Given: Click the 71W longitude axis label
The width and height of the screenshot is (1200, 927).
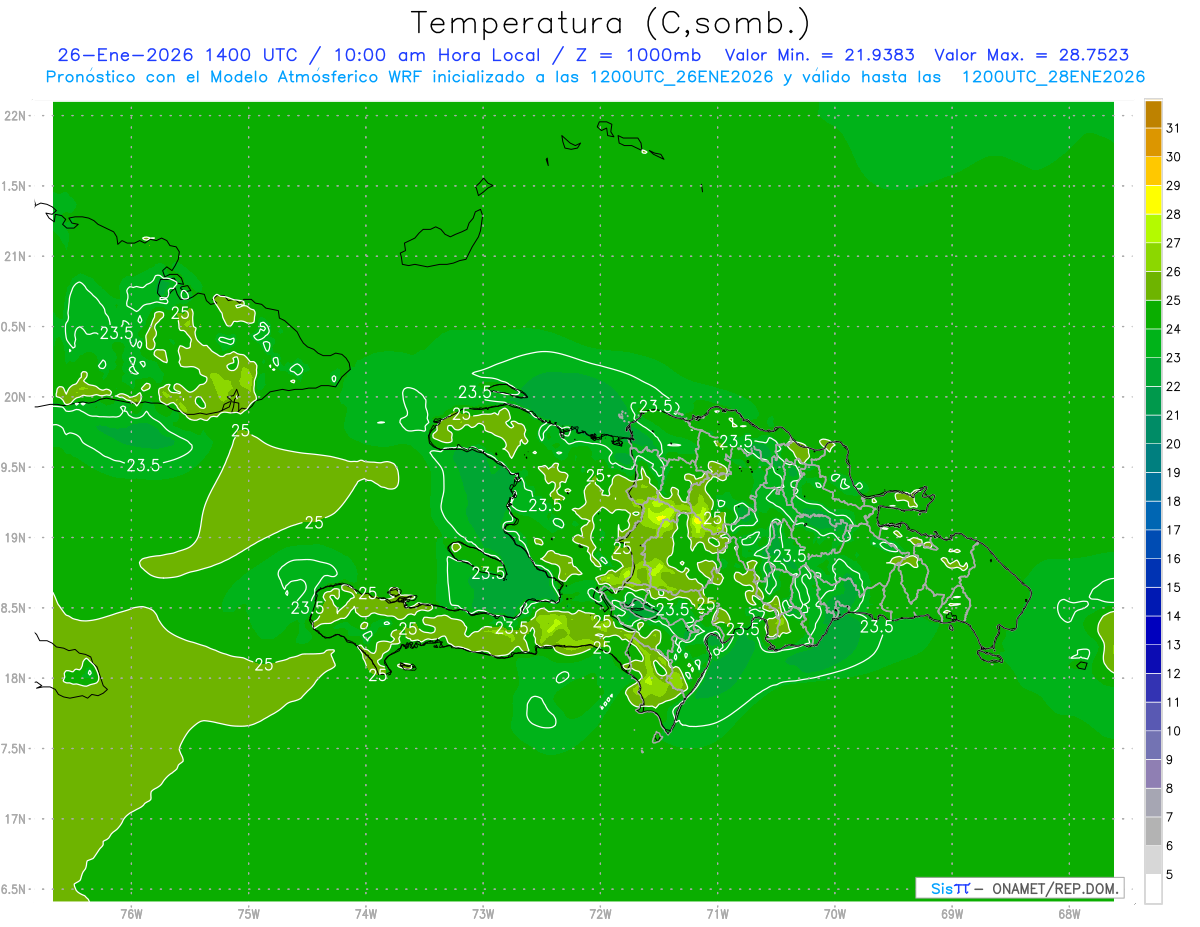Looking at the screenshot, I should (x=717, y=913).
